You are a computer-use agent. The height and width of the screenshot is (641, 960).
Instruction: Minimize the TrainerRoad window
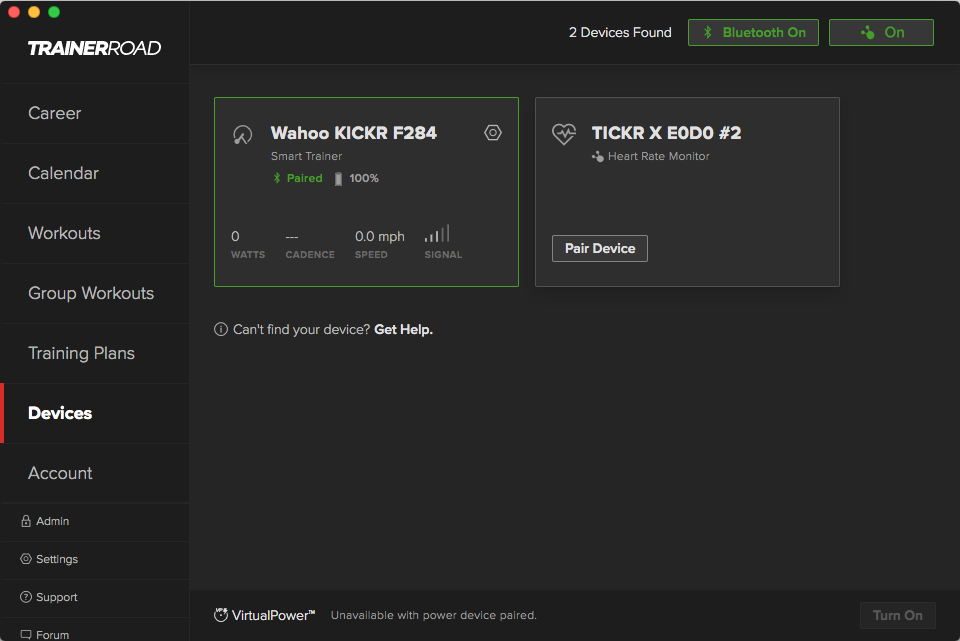coord(34,12)
